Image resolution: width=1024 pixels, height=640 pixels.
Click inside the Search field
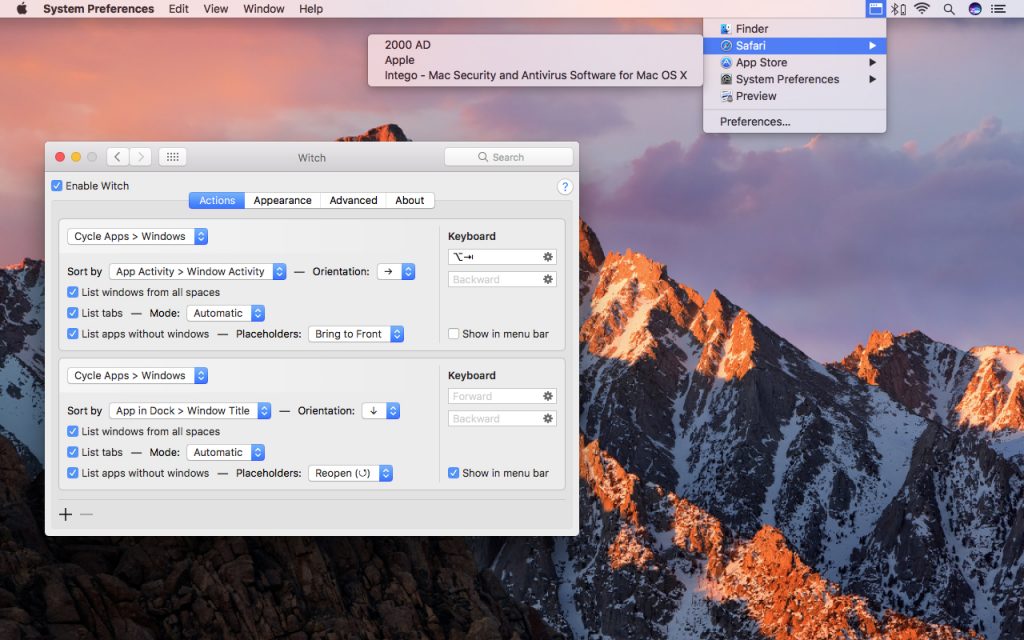(508, 157)
